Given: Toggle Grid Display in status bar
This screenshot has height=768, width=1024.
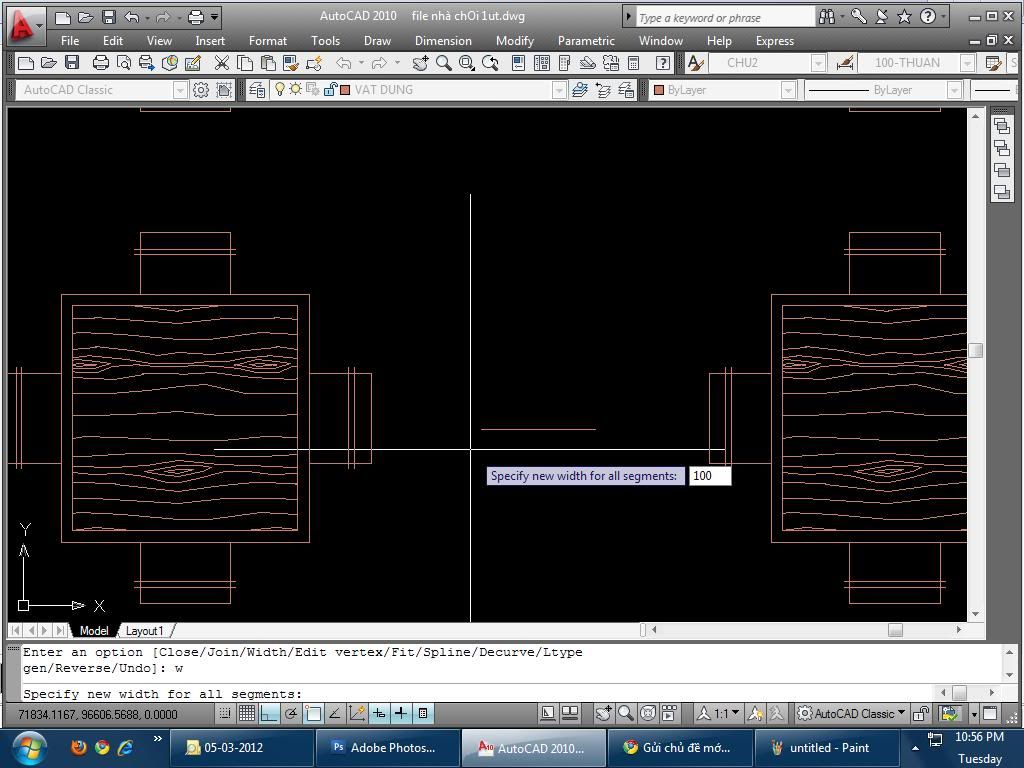Looking at the screenshot, I should click(x=247, y=714).
